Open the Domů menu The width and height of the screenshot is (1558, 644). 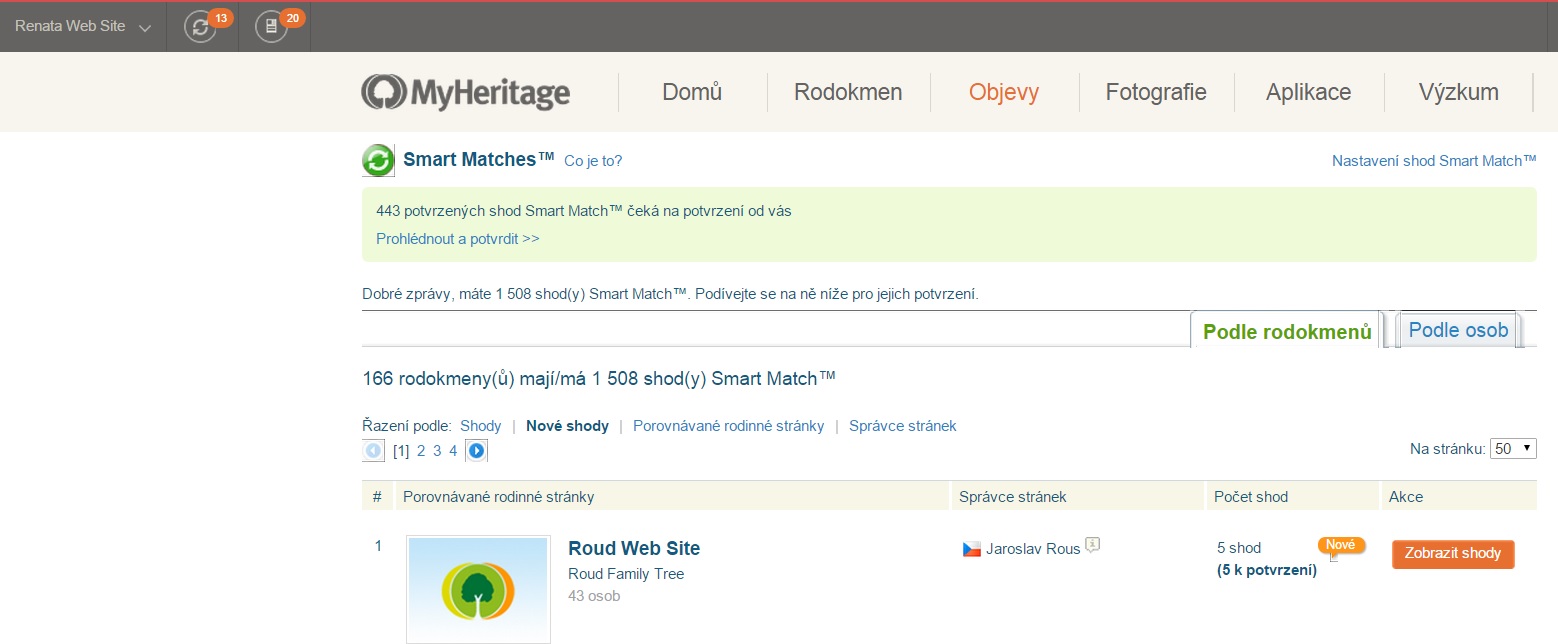coord(692,93)
